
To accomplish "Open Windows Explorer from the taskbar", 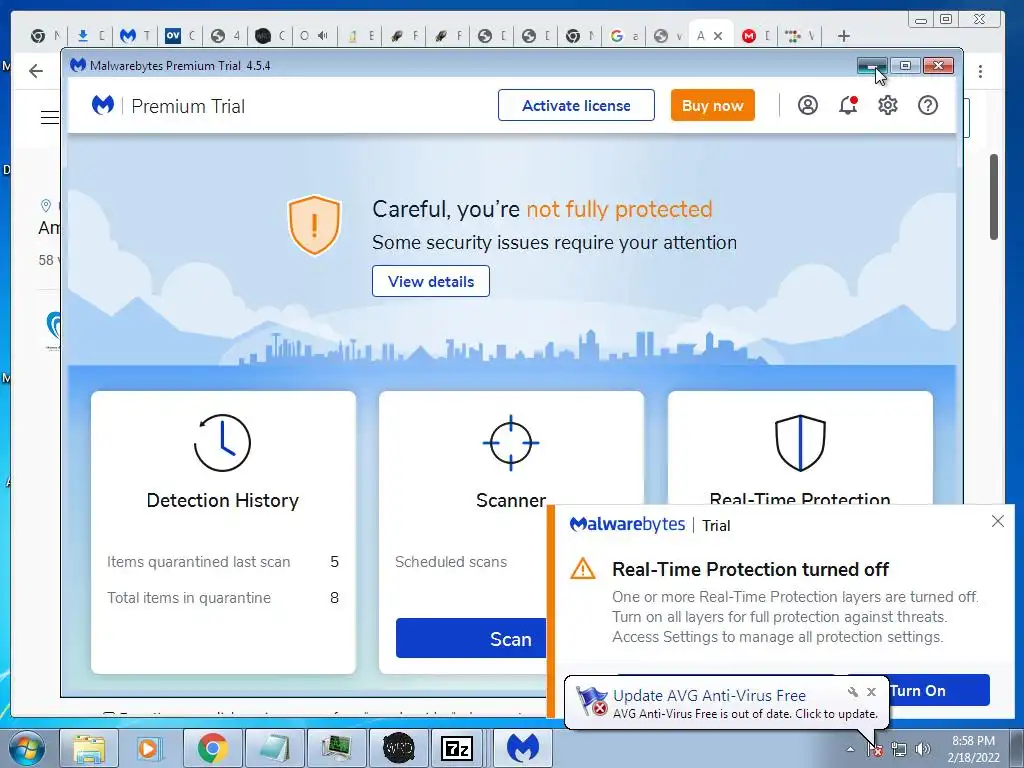I will coord(88,748).
